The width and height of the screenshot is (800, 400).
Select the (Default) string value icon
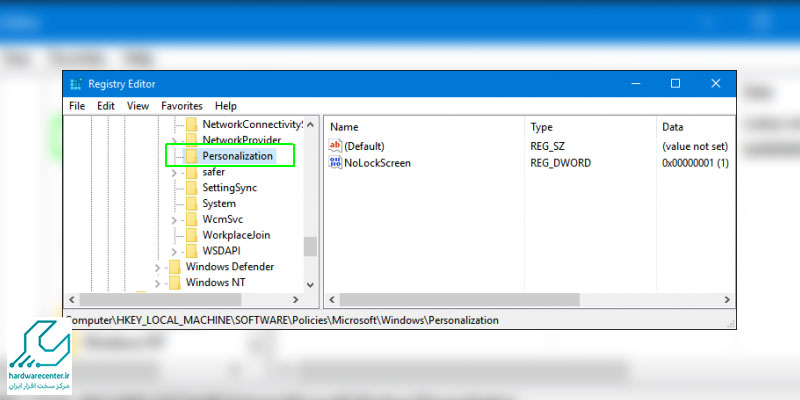(335, 147)
